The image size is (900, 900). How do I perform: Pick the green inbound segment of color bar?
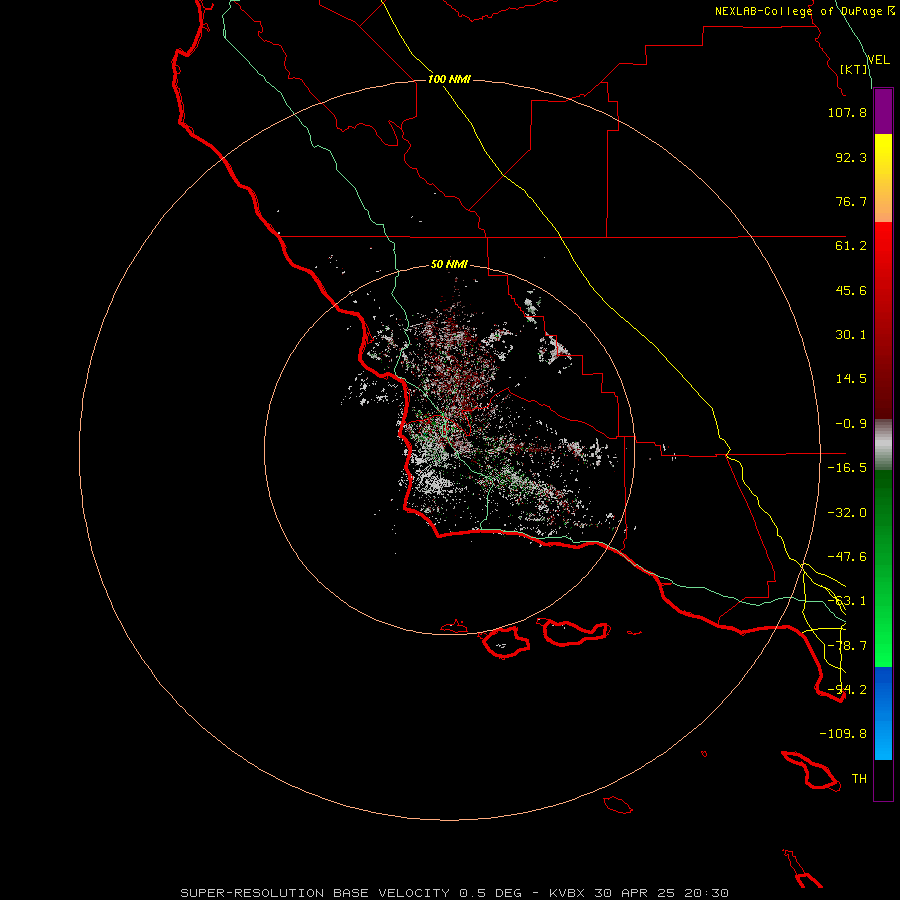(x=883, y=568)
